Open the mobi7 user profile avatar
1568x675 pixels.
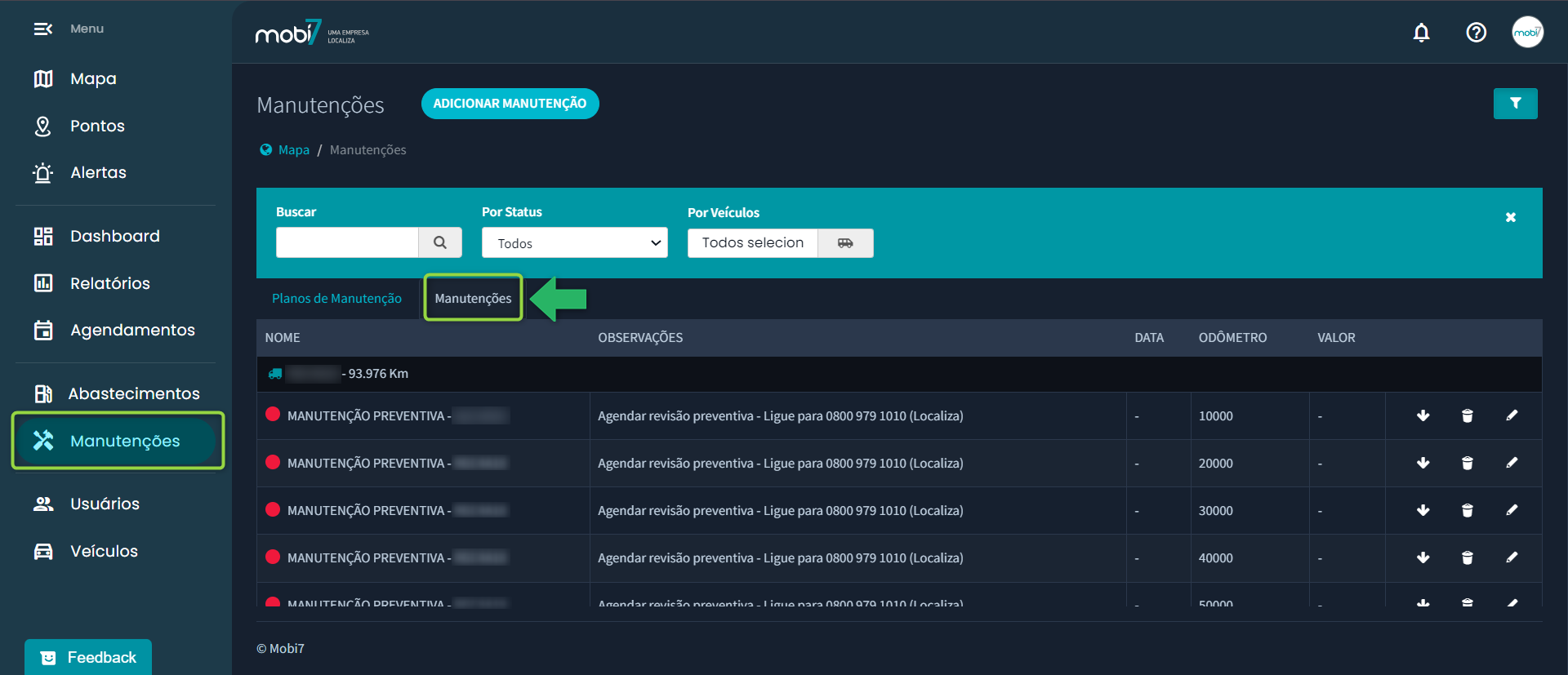click(x=1526, y=33)
